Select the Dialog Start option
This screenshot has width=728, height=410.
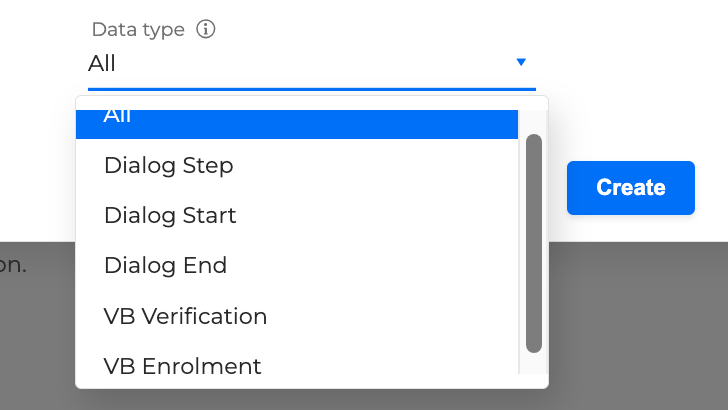(170, 215)
